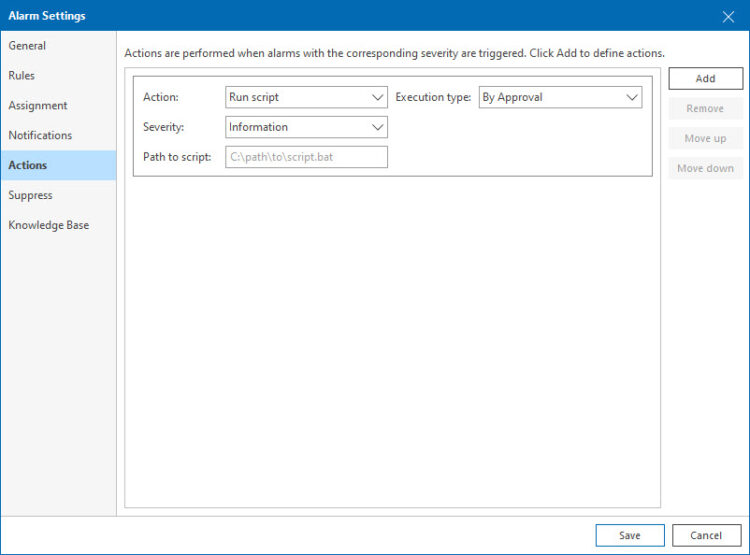The height and width of the screenshot is (555, 750).
Task: Click the empty area below the action entry
Action: pyautogui.click(x=392, y=340)
